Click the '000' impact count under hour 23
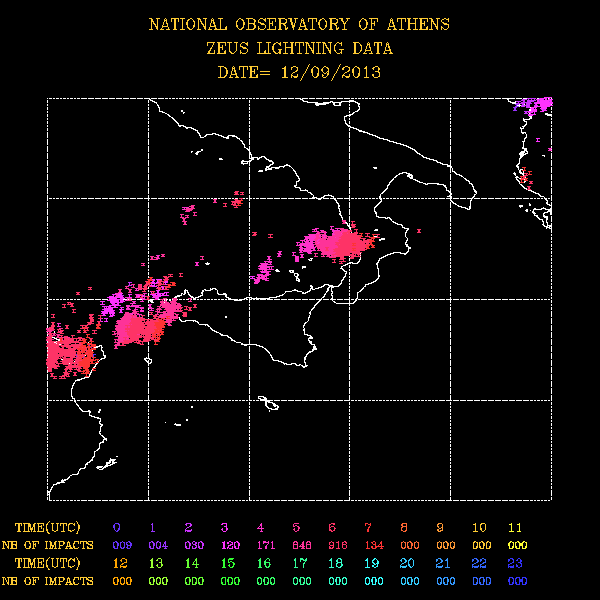 tap(518, 581)
